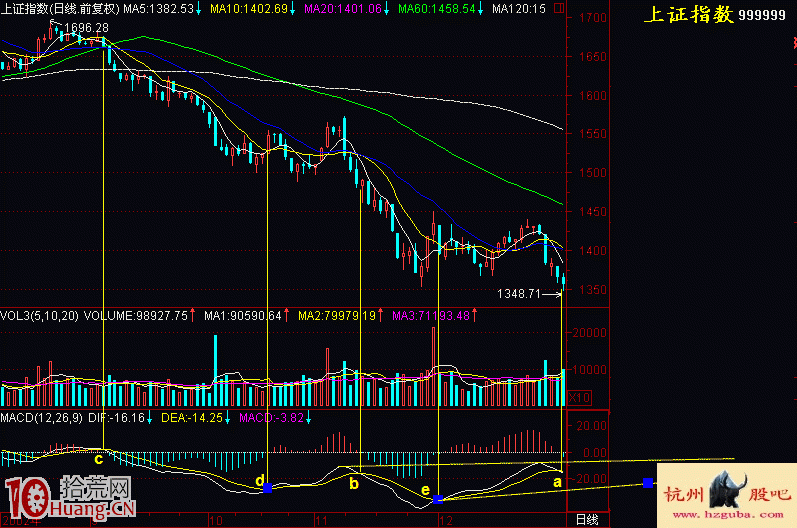Click the 1696.28 high price marker
This screenshot has width=797, height=528.
84,27
